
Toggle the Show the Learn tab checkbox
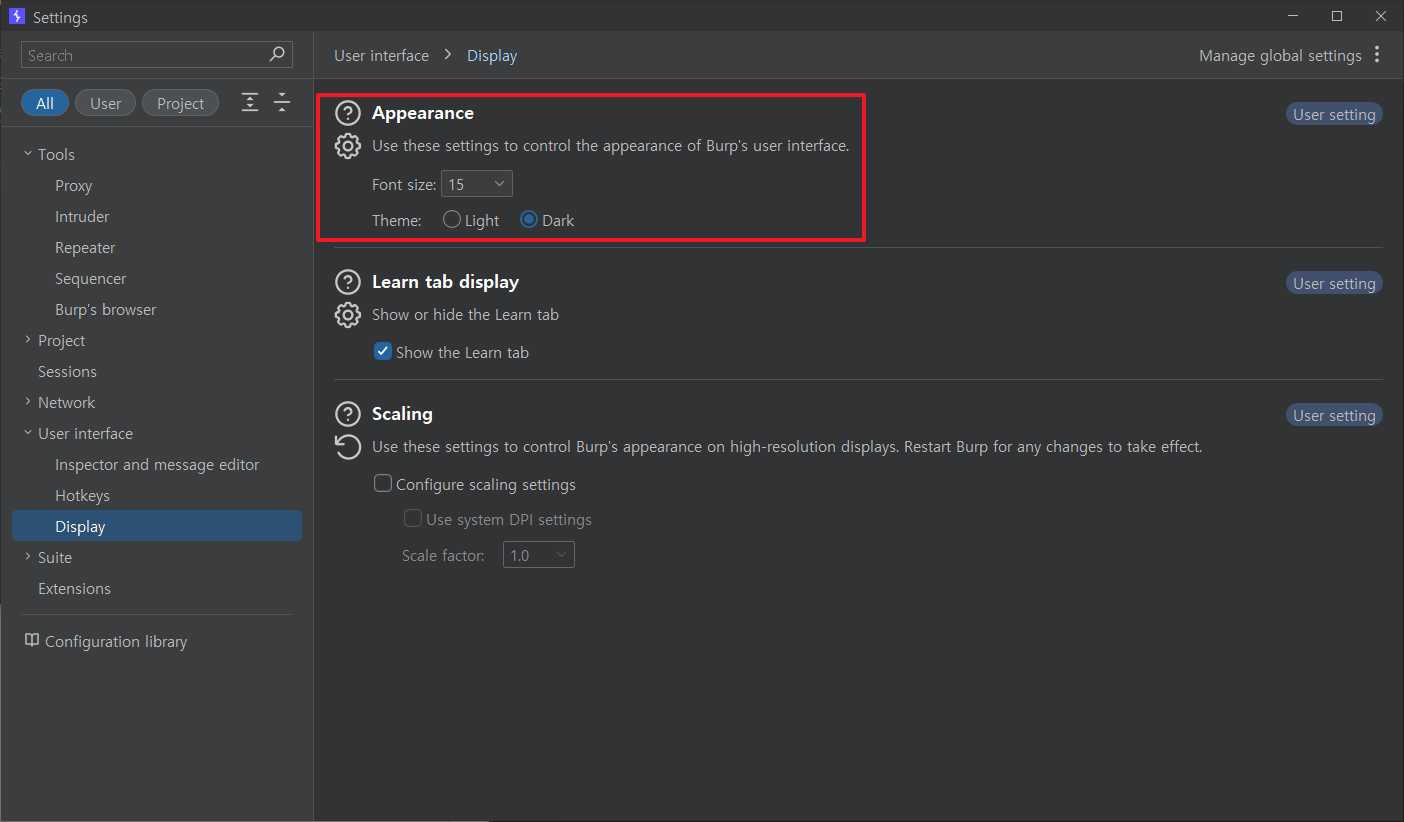(382, 352)
